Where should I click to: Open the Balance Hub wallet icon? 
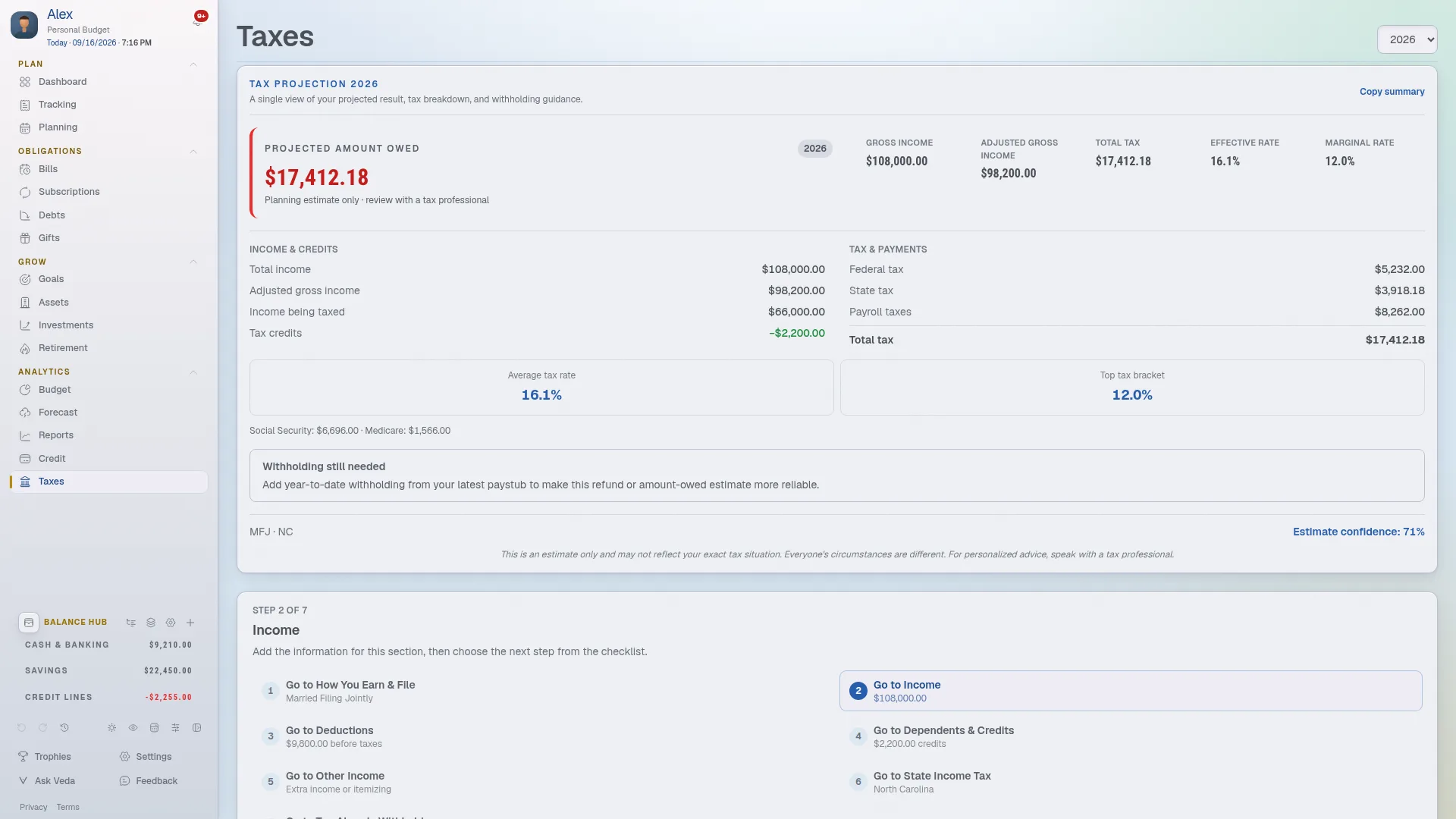(29, 623)
